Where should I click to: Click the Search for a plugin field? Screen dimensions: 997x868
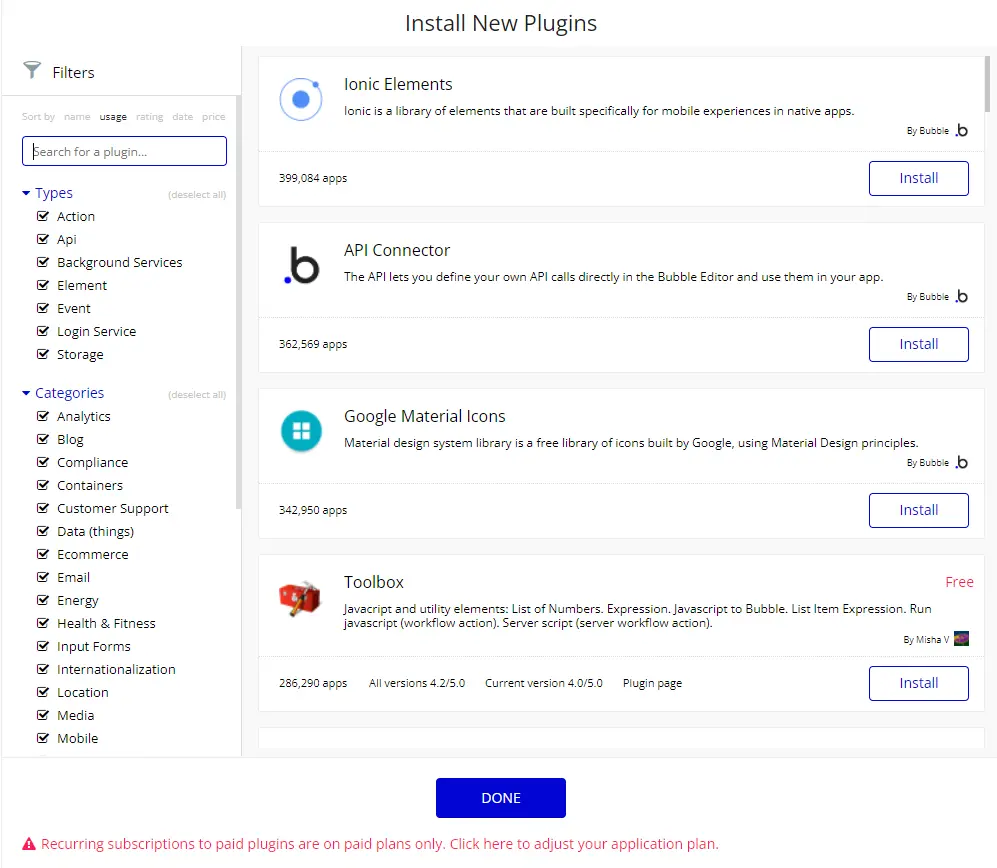point(124,151)
